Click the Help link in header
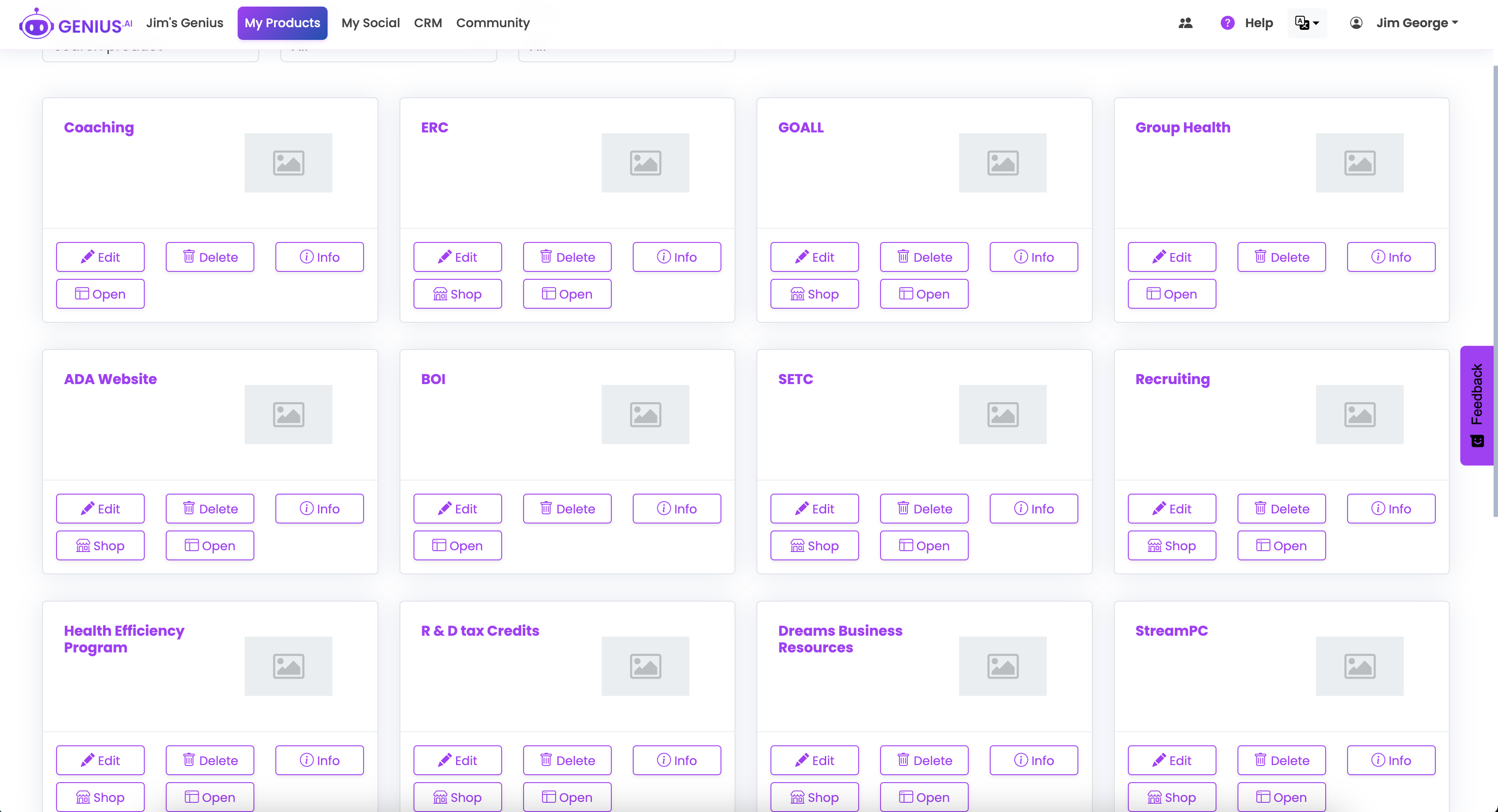The image size is (1498, 812). (1259, 23)
